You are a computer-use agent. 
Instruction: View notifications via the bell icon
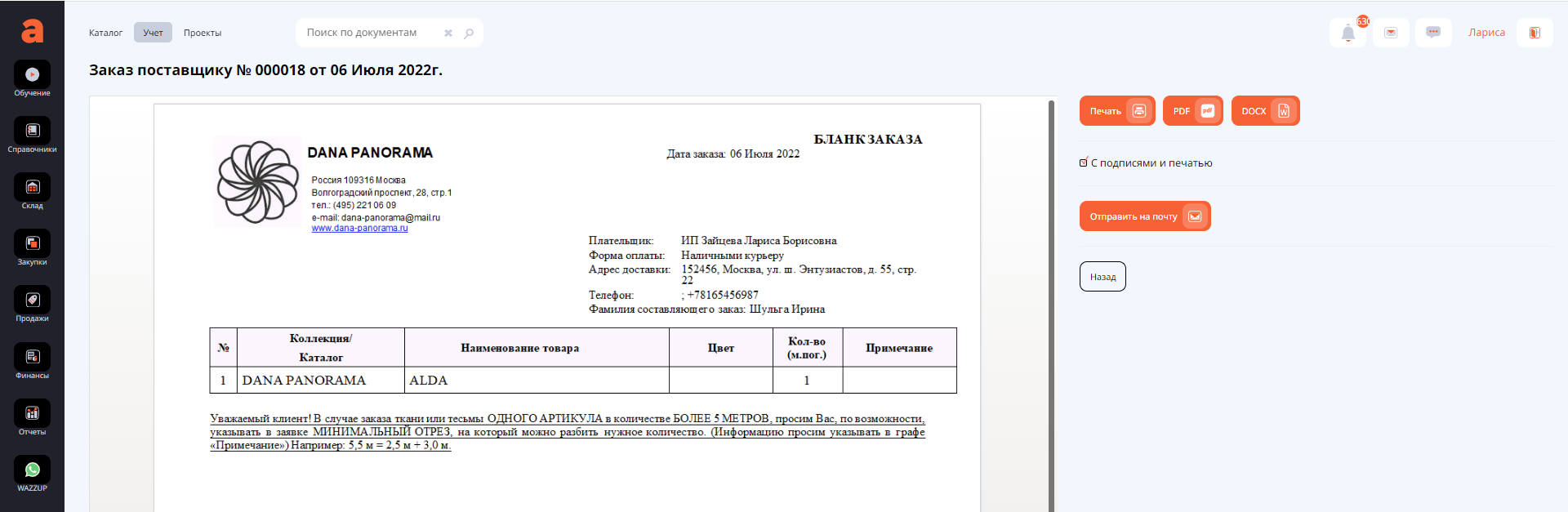pyautogui.click(x=1347, y=33)
